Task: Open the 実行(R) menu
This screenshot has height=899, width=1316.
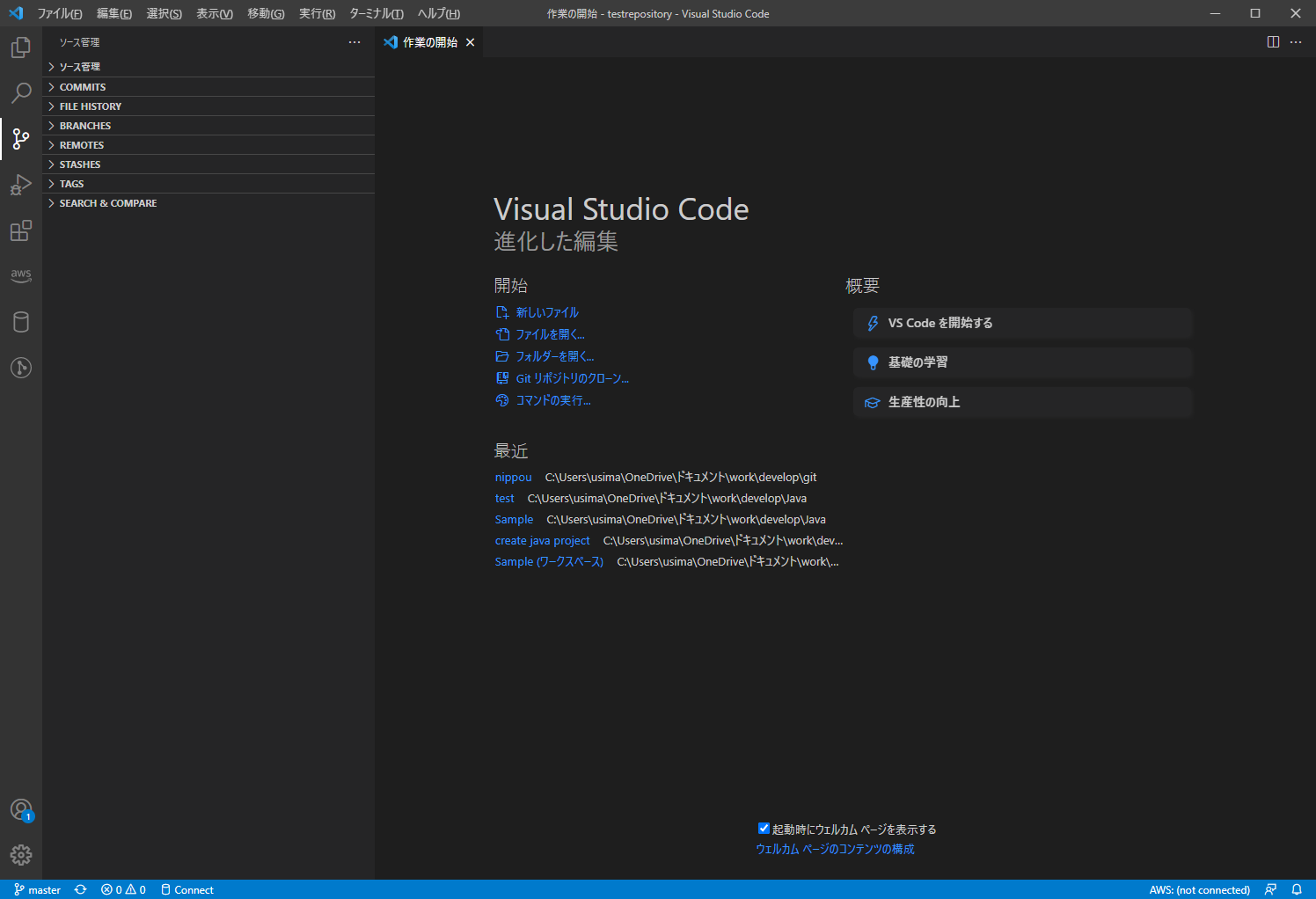Action: (317, 13)
